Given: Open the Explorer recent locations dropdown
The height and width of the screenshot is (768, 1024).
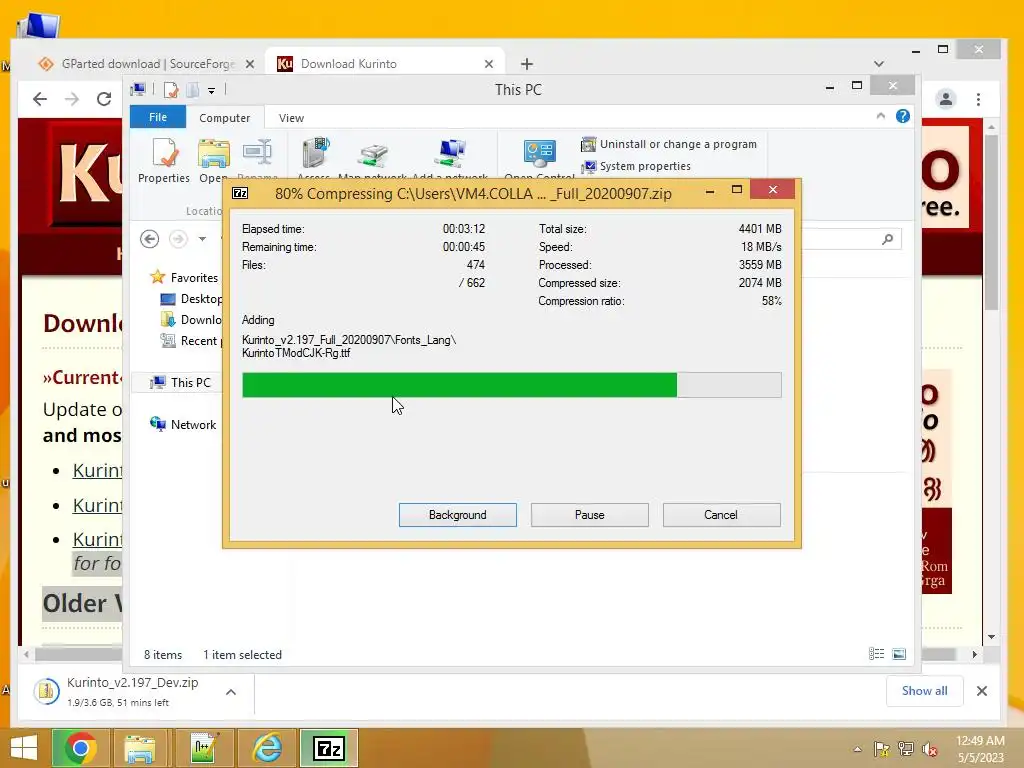Looking at the screenshot, I should 202,239.
